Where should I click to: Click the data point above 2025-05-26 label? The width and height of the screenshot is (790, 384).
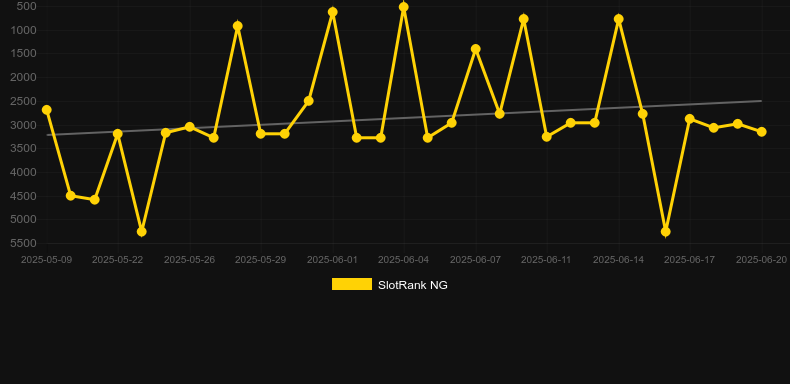pos(189,127)
